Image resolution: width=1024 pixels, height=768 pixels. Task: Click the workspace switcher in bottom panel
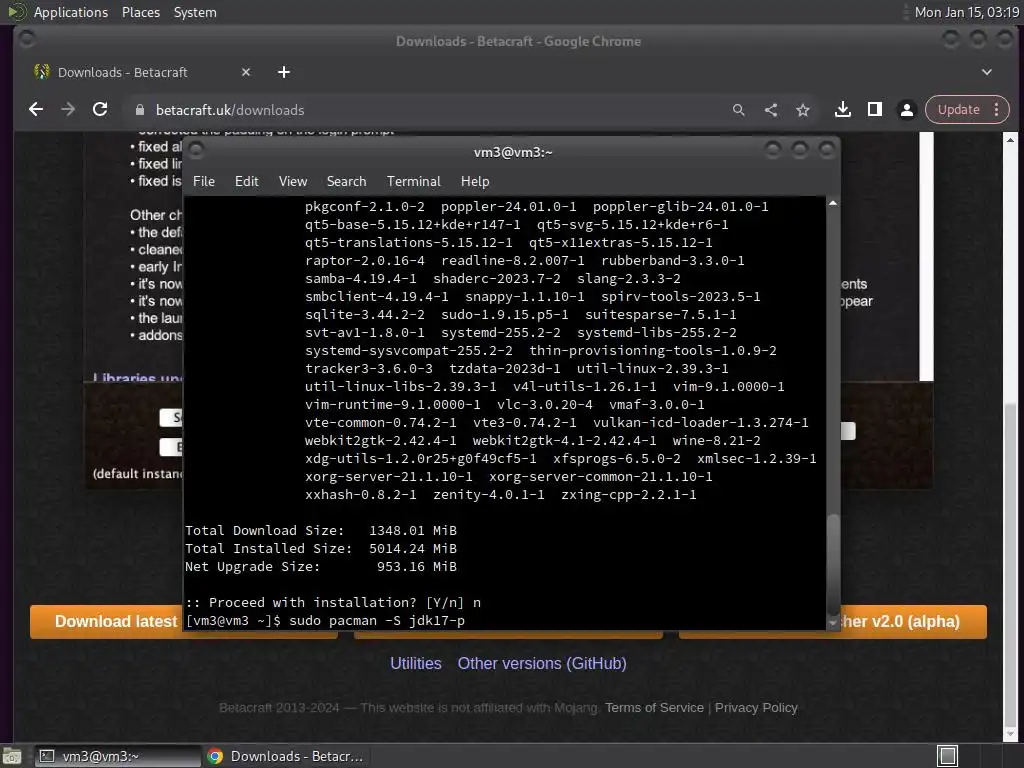click(x=948, y=756)
